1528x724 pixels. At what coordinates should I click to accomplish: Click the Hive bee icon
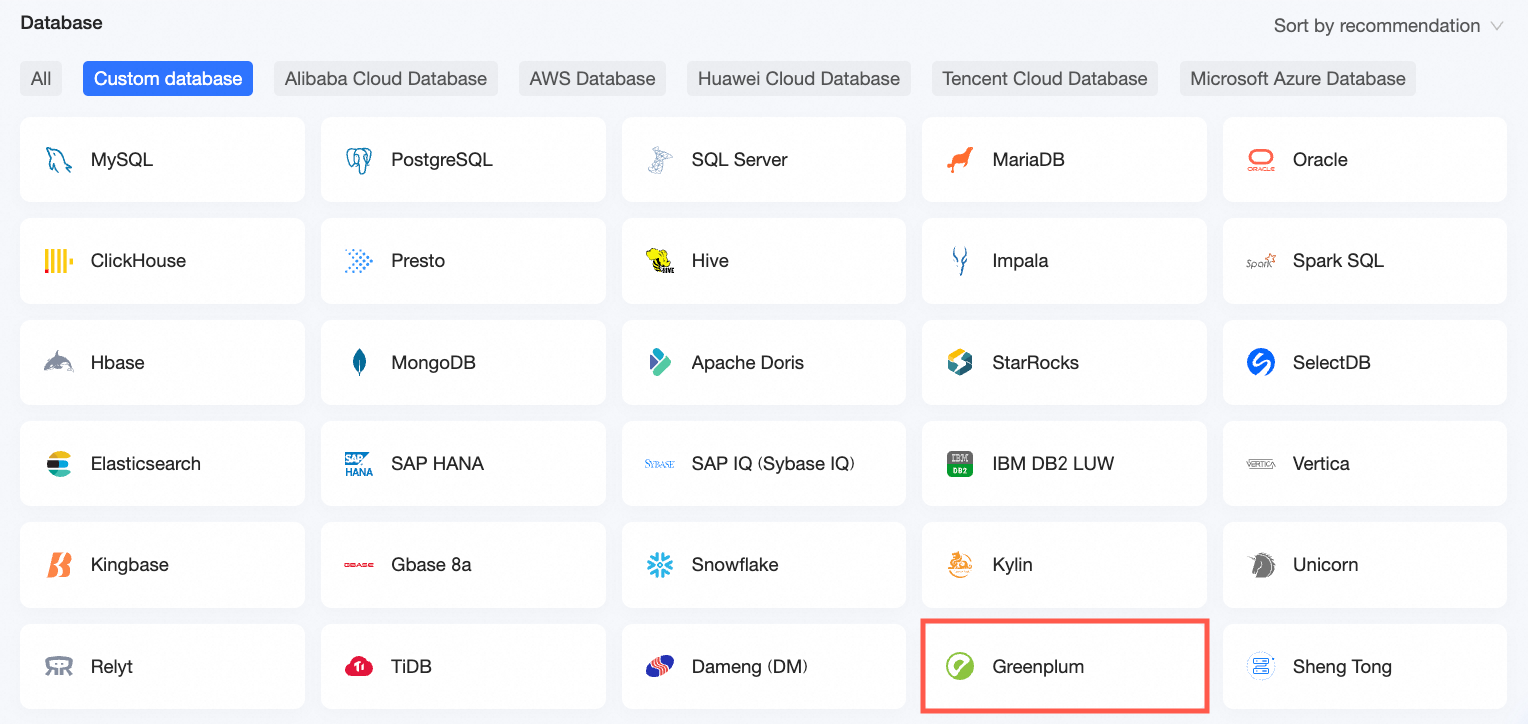coord(660,261)
